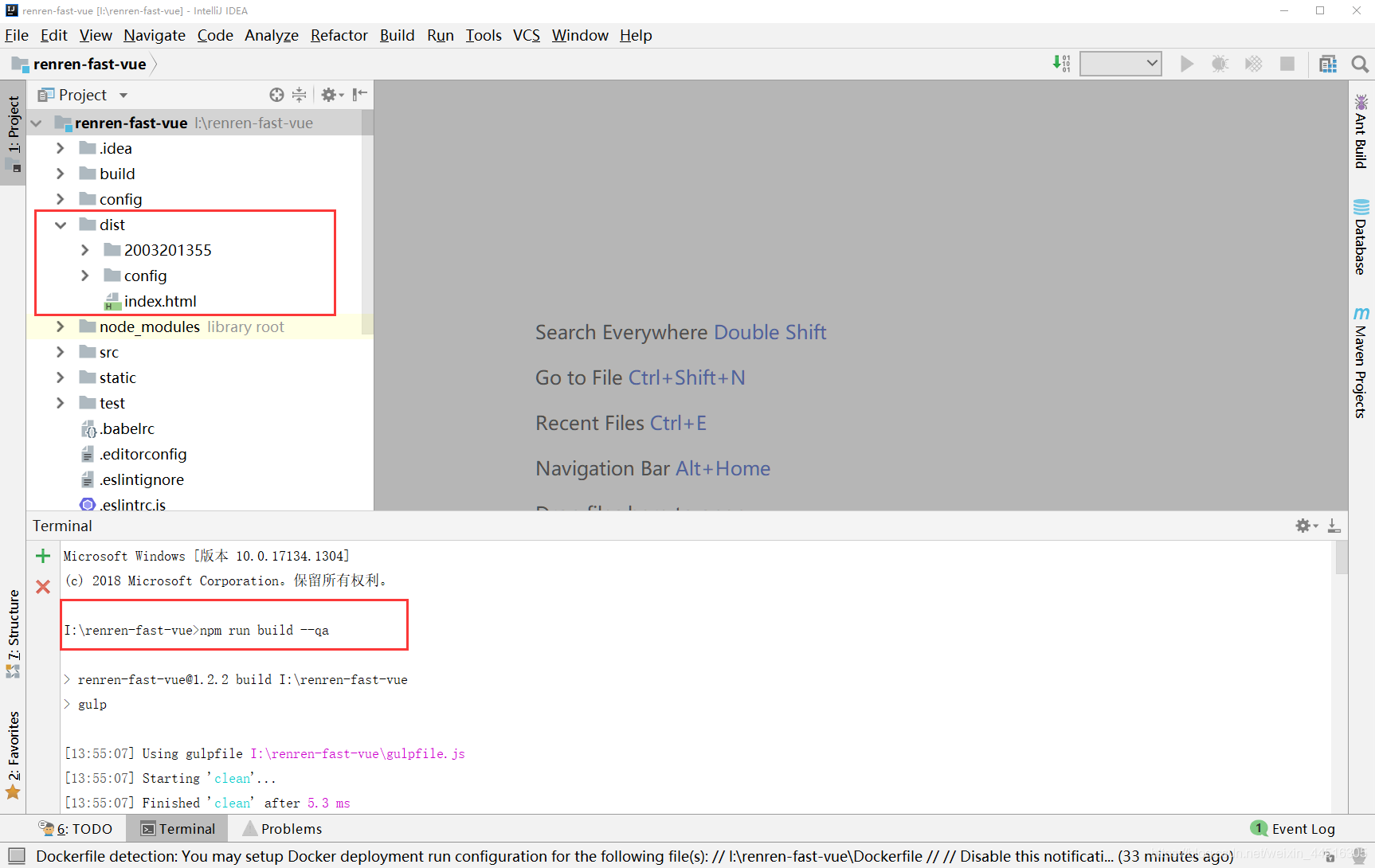Click the Debug bug icon in toolbar
The height and width of the screenshot is (868, 1375).
1220,64
